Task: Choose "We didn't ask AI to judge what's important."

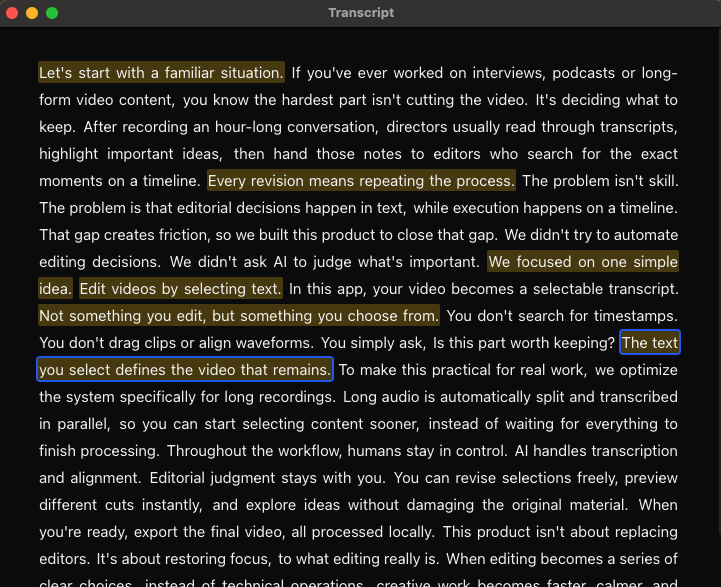Action: tap(325, 262)
